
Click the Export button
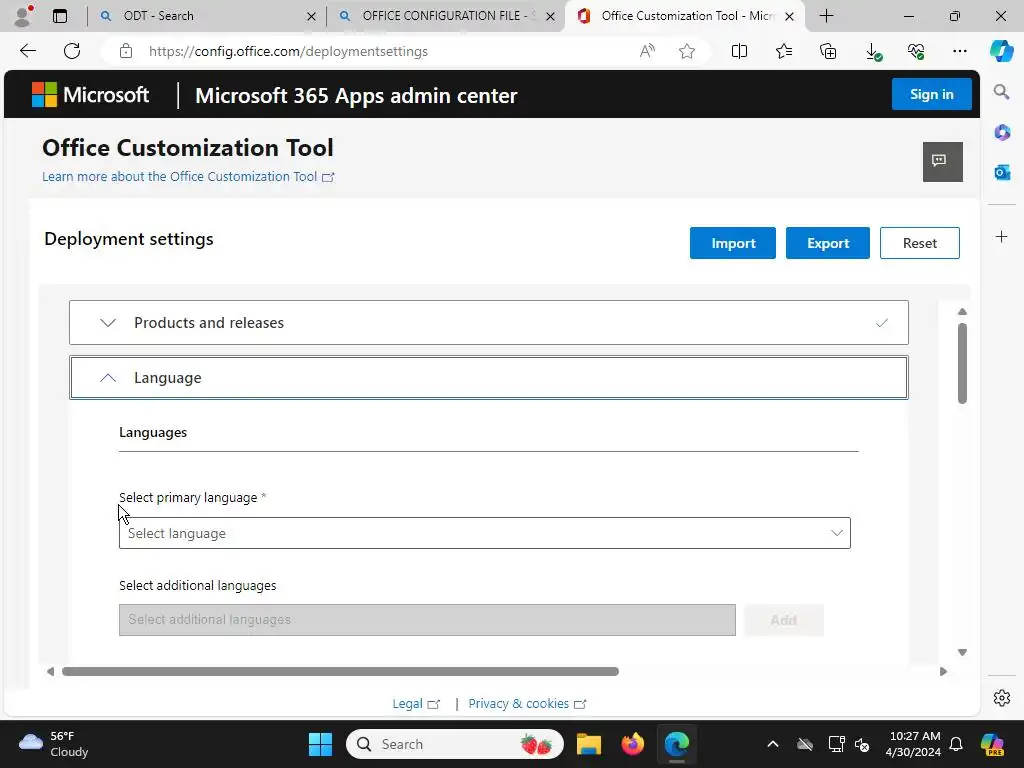pos(827,243)
